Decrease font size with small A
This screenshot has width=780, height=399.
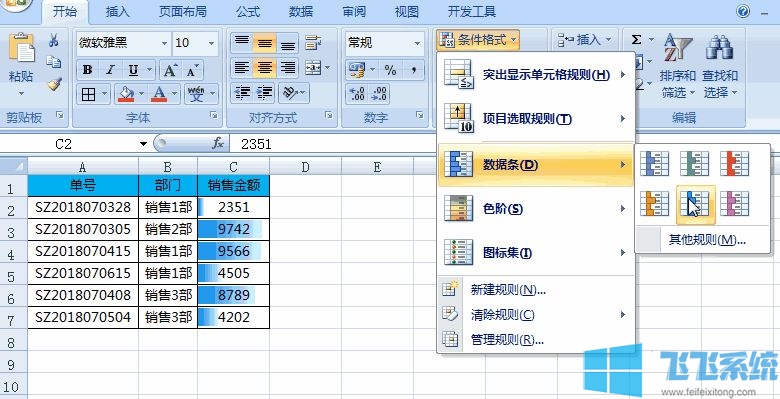coord(192,70)
